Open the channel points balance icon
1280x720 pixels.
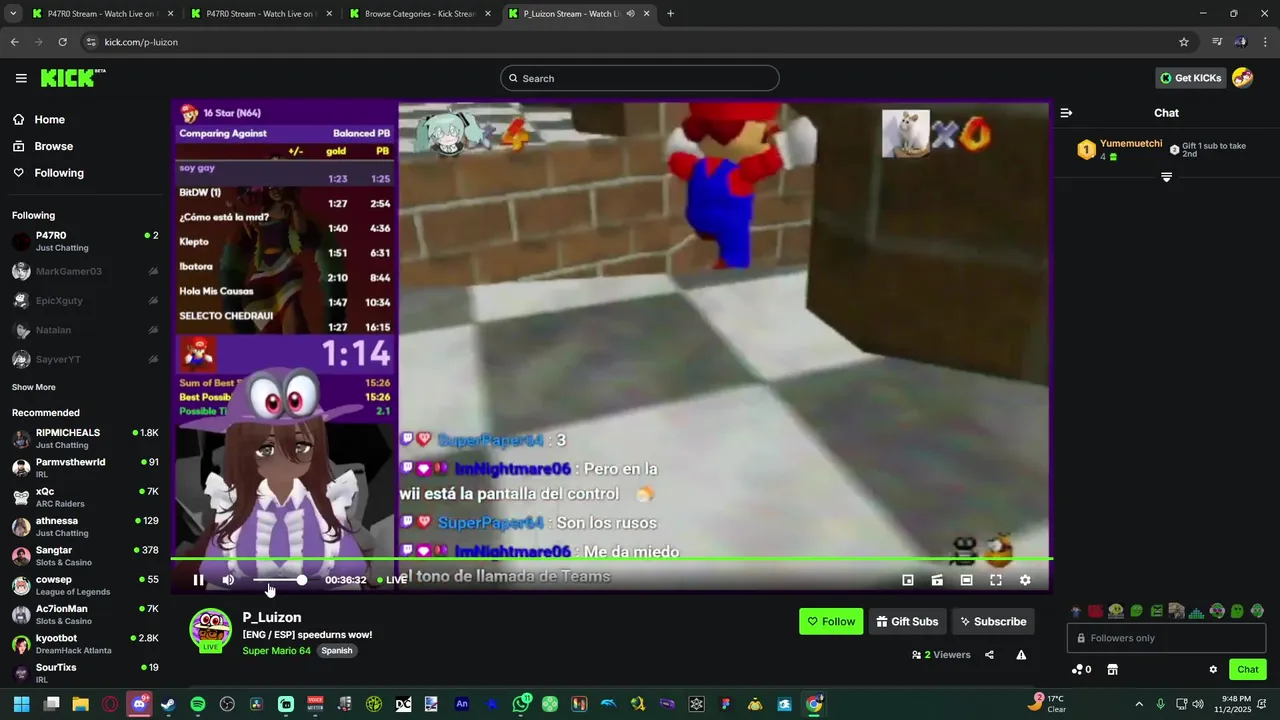click(x=1081, y=669)
